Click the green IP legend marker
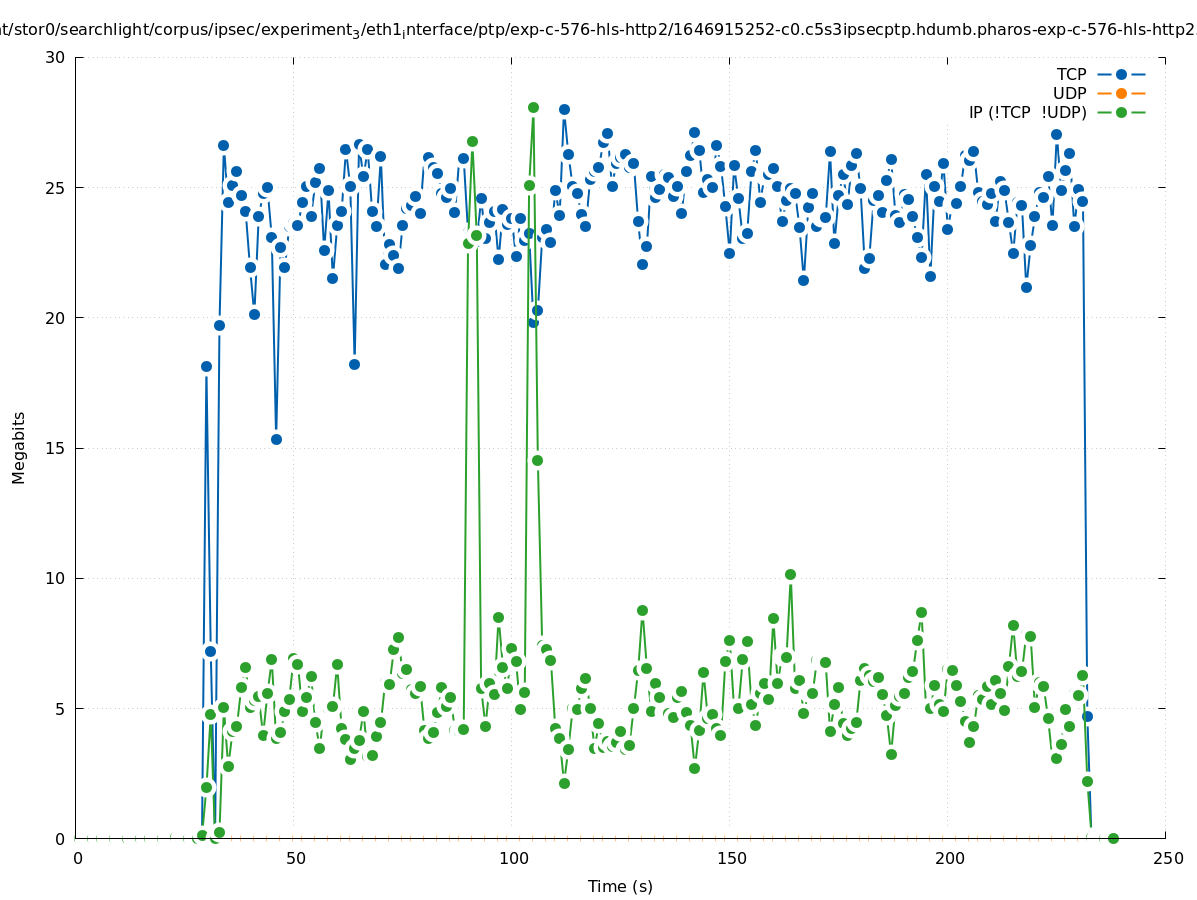 pyautogui.click(x=1121, y=112)
